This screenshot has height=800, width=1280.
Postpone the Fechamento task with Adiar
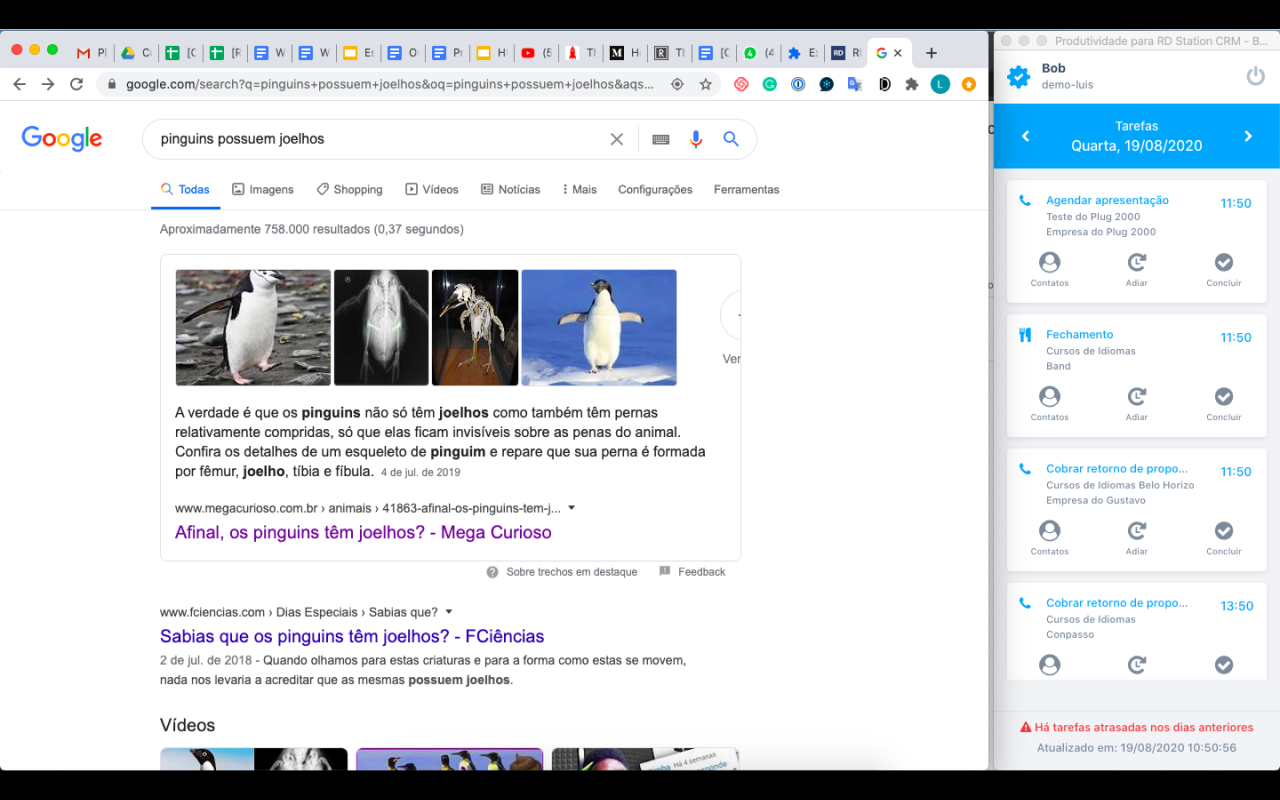(x=1137, y=403)
